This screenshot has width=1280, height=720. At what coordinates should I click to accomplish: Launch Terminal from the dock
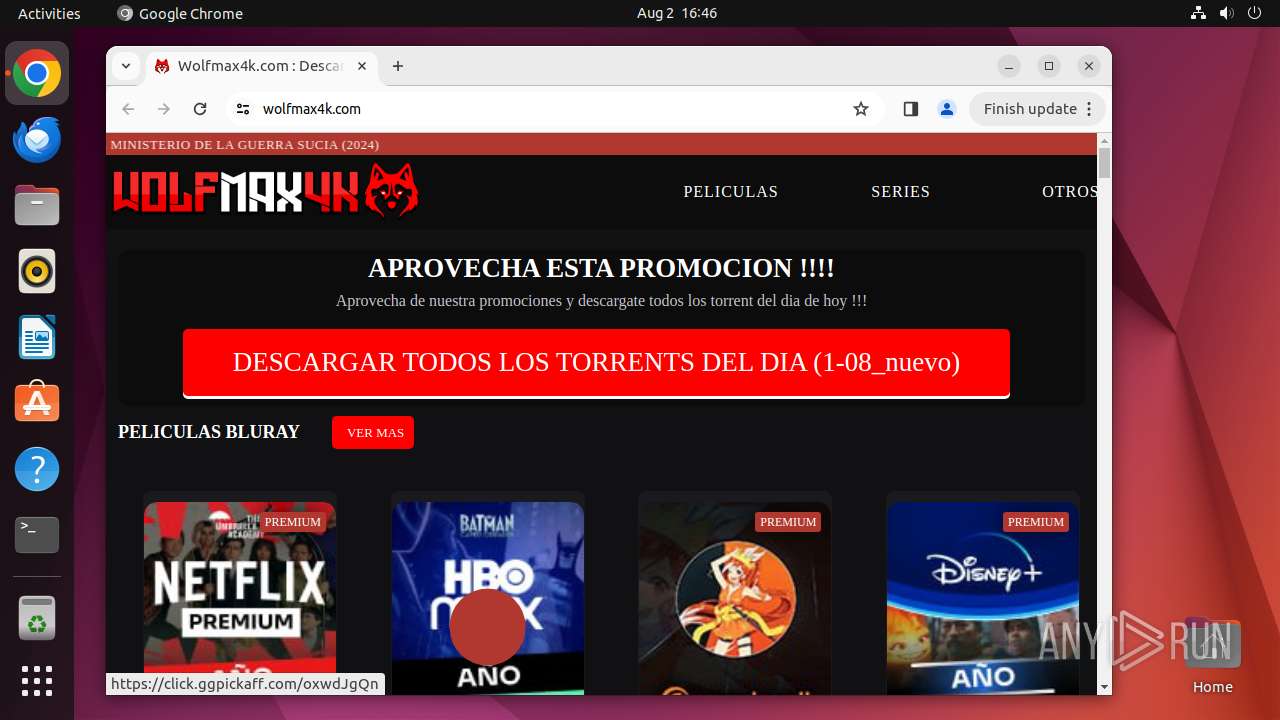coord(37,535)
